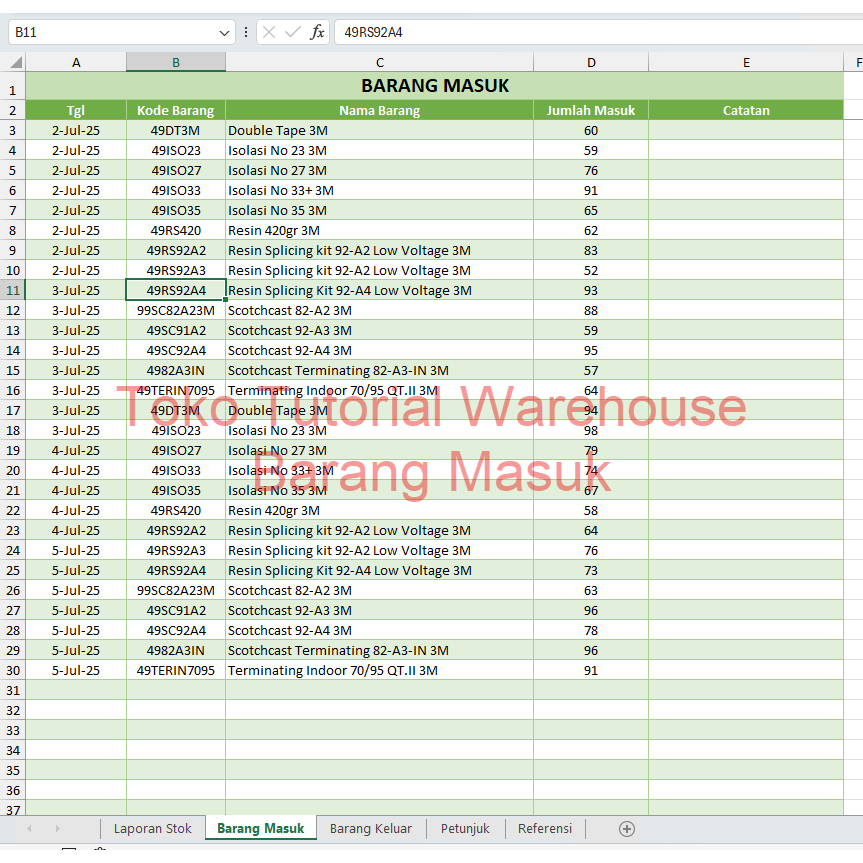The height and width of the screenshot is (863, 863).
Task: Select quantity 95 in row 14
Action: tap(591, 350)
